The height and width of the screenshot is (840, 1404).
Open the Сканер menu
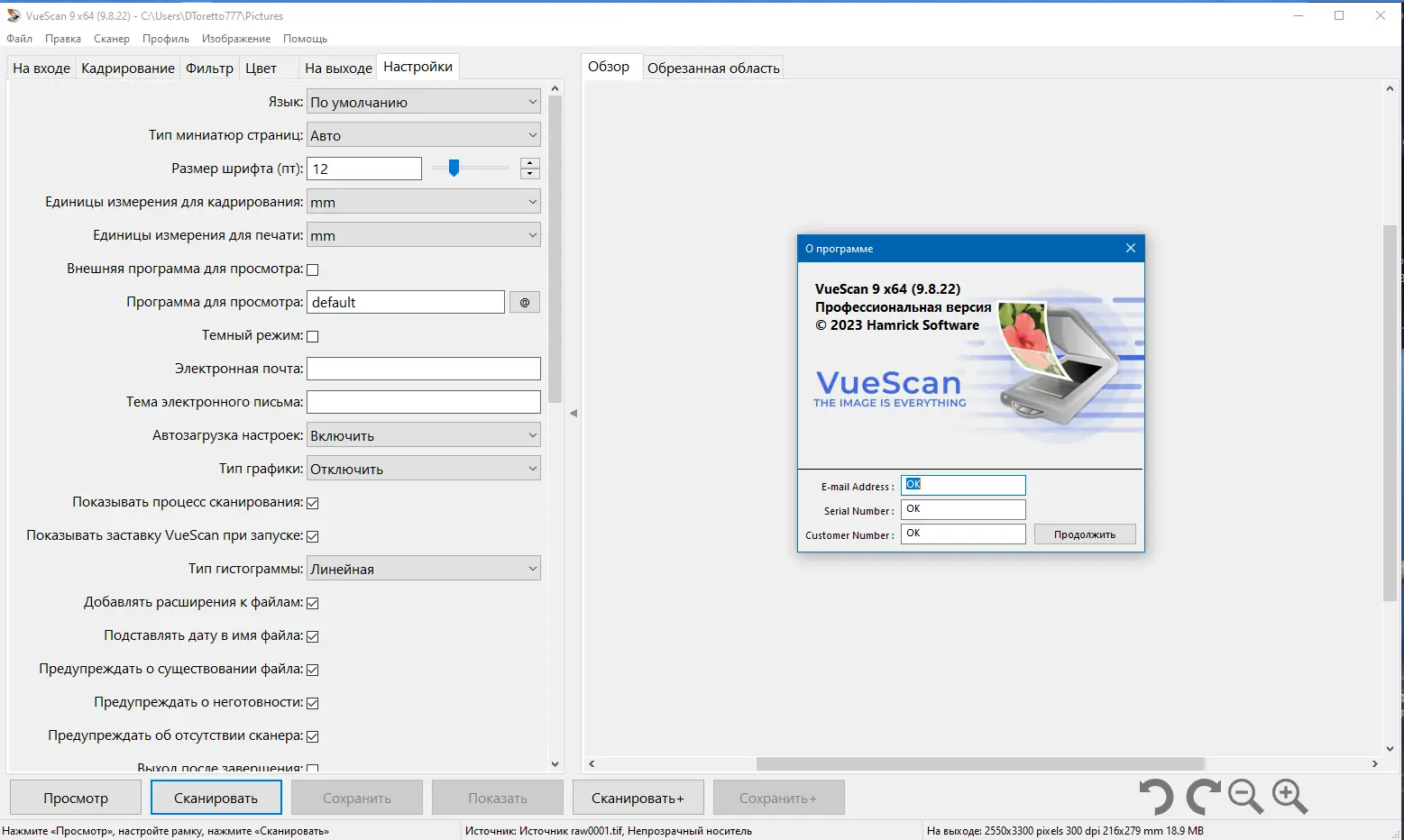(x=112, y=39)
